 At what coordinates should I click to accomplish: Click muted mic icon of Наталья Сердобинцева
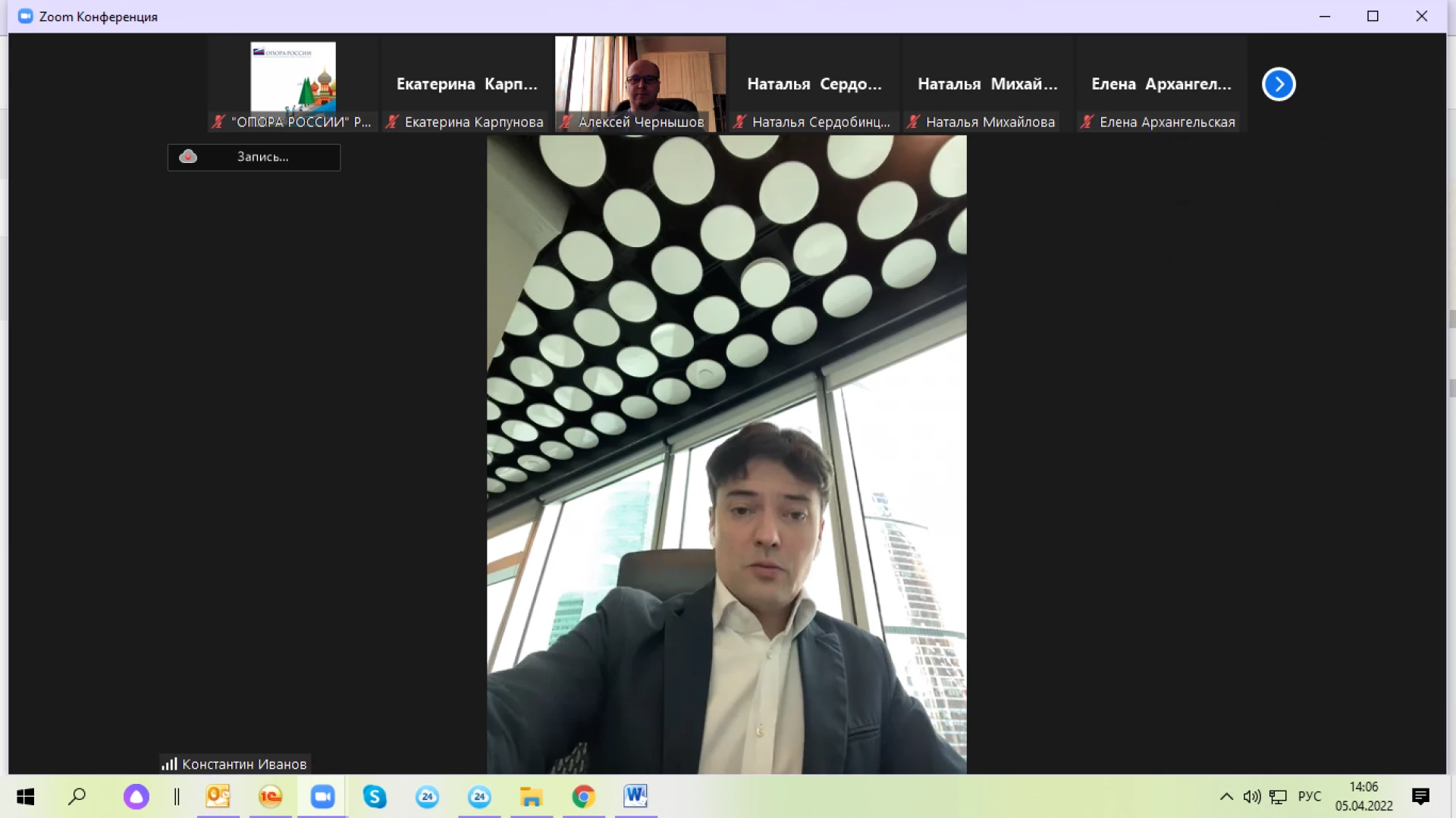(x=739, y=121)
